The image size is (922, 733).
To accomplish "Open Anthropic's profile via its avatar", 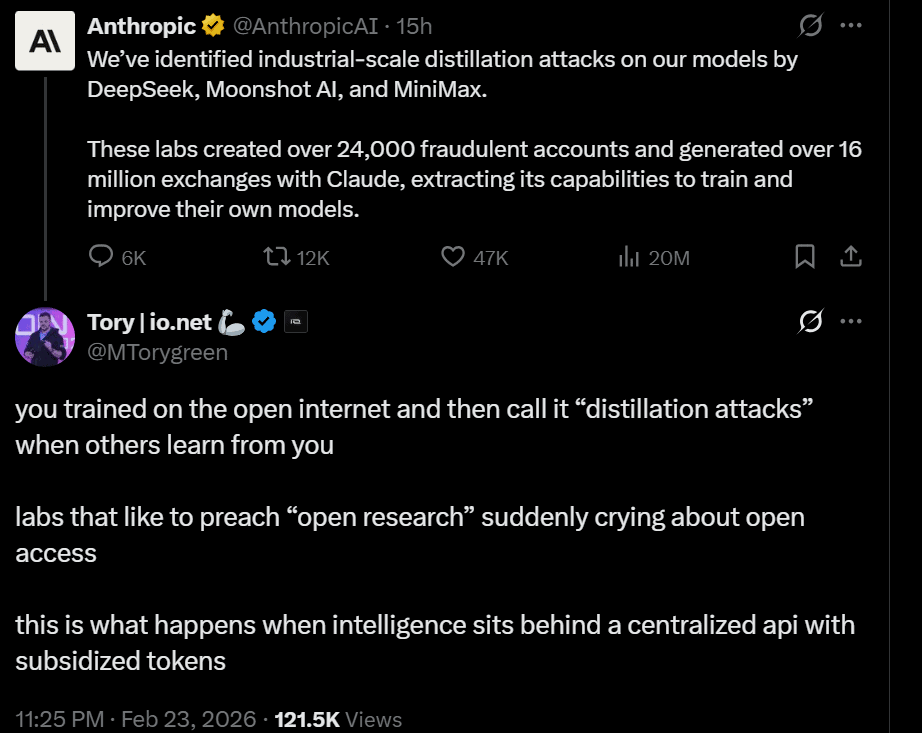I will (44, 41).
